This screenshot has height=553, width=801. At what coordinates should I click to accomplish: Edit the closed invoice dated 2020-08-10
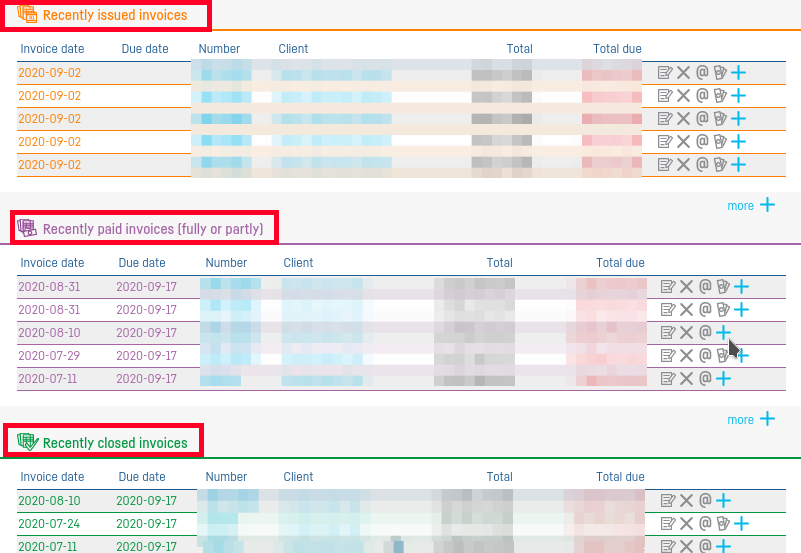click(668, 501)
